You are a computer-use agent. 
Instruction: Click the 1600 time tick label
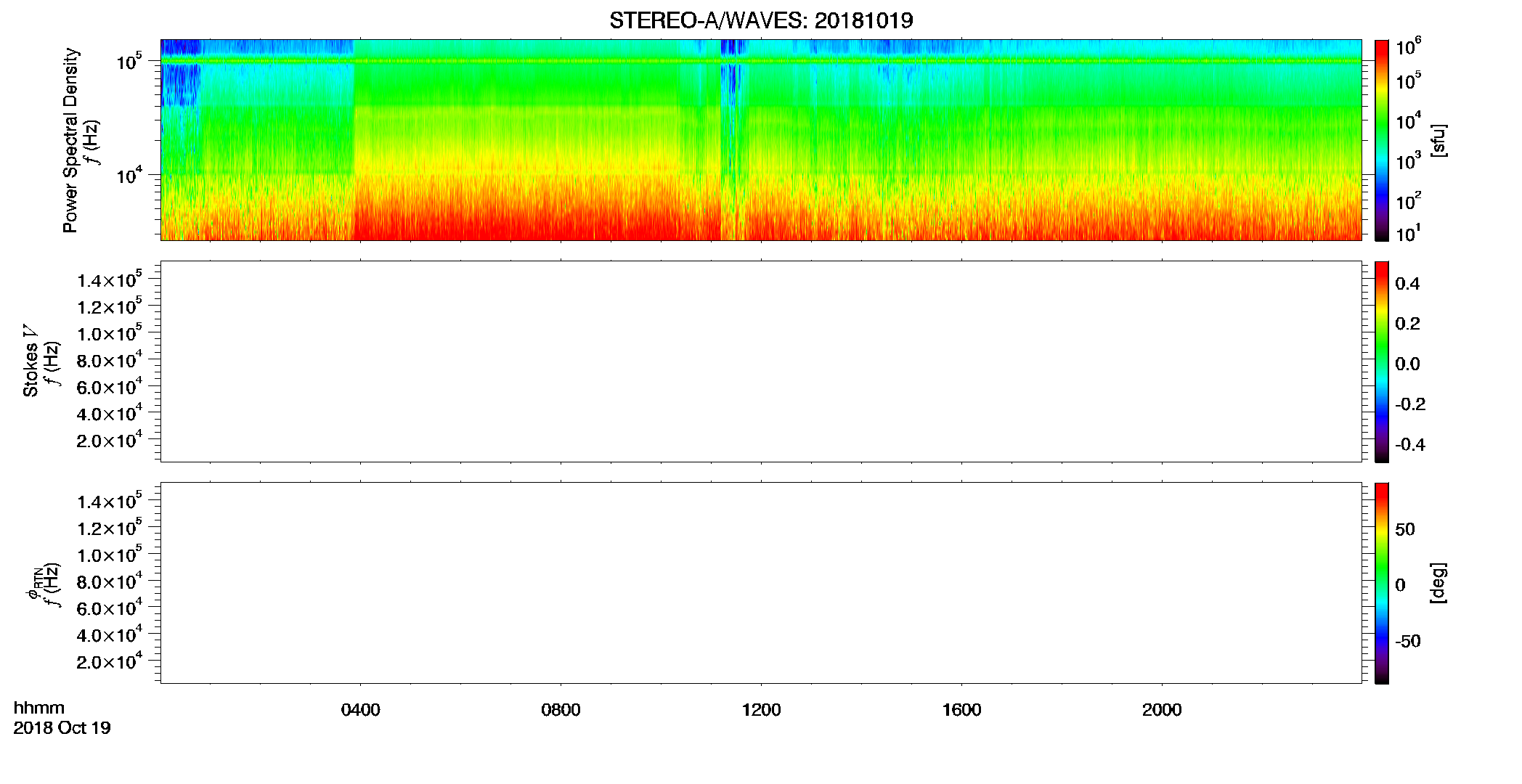point(961,710)
